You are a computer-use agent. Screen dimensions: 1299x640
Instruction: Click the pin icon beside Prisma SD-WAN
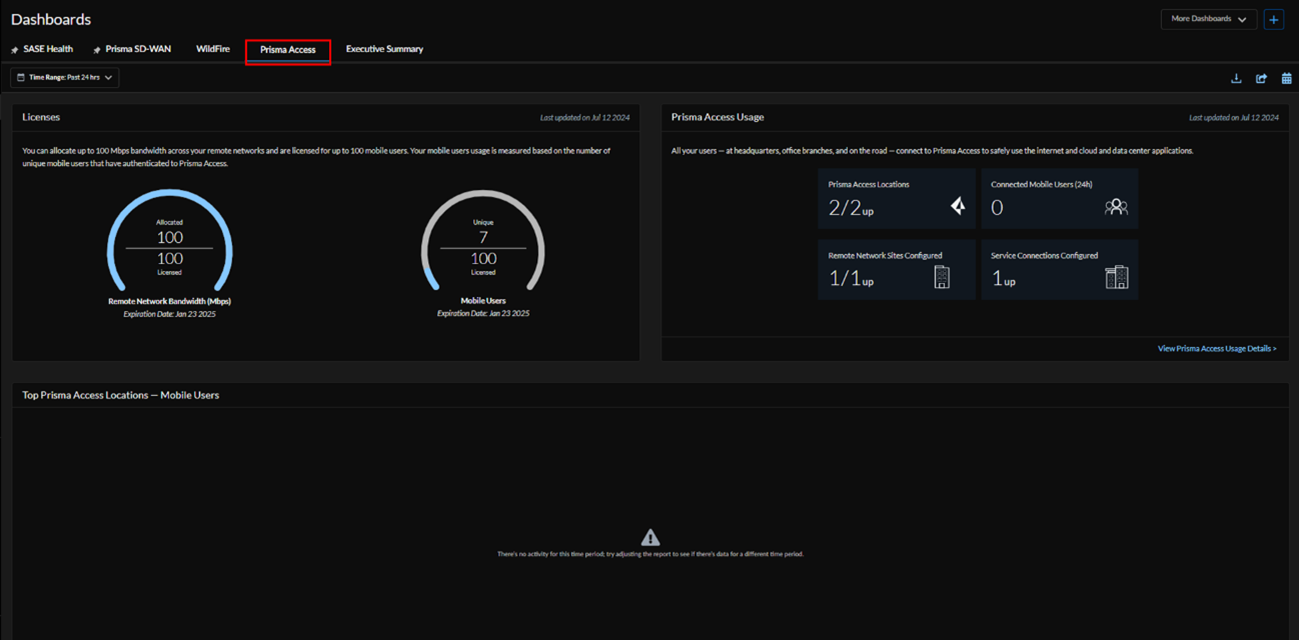click(97, 50)
